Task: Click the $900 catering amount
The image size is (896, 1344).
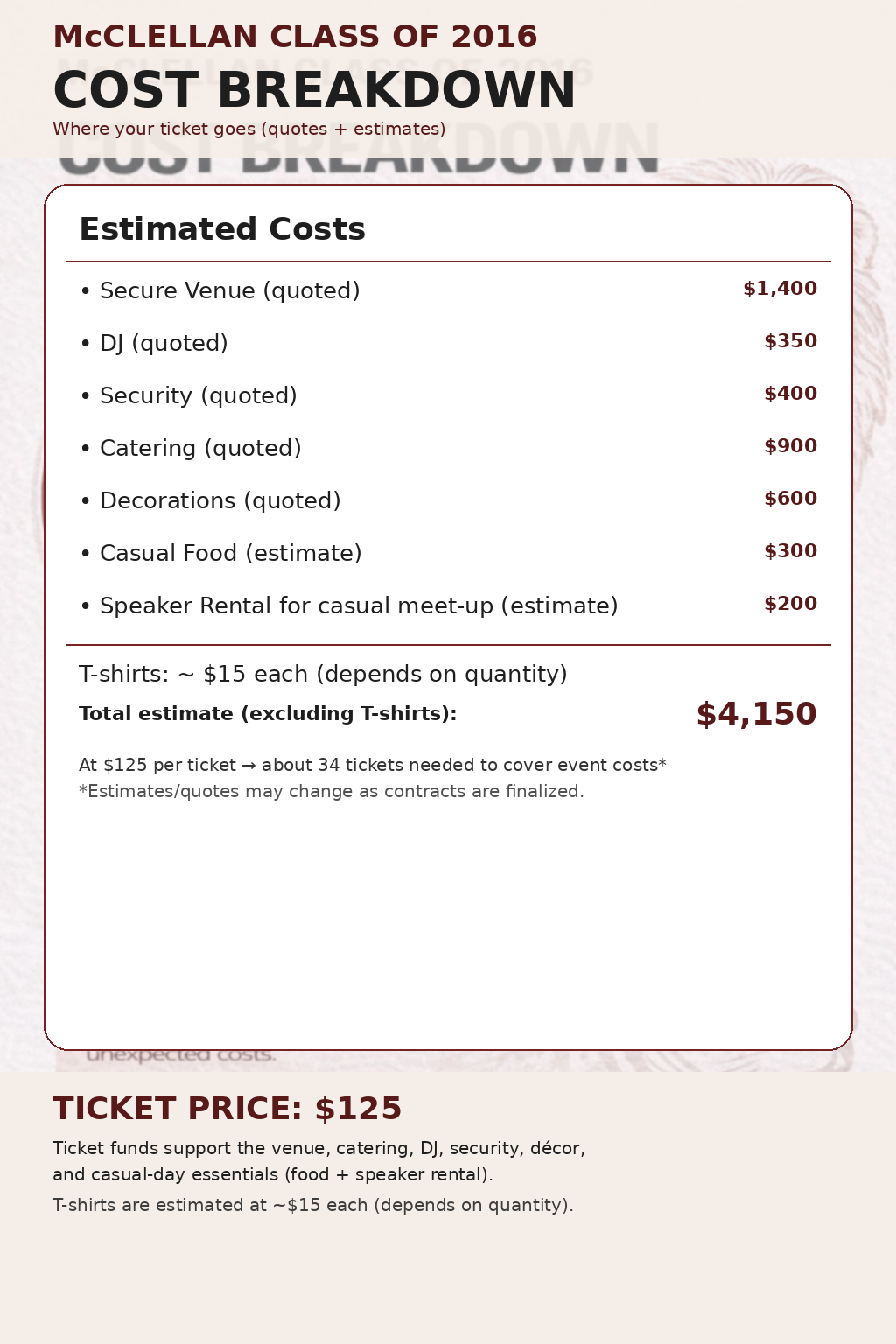Action: click(x=790, y=446)
